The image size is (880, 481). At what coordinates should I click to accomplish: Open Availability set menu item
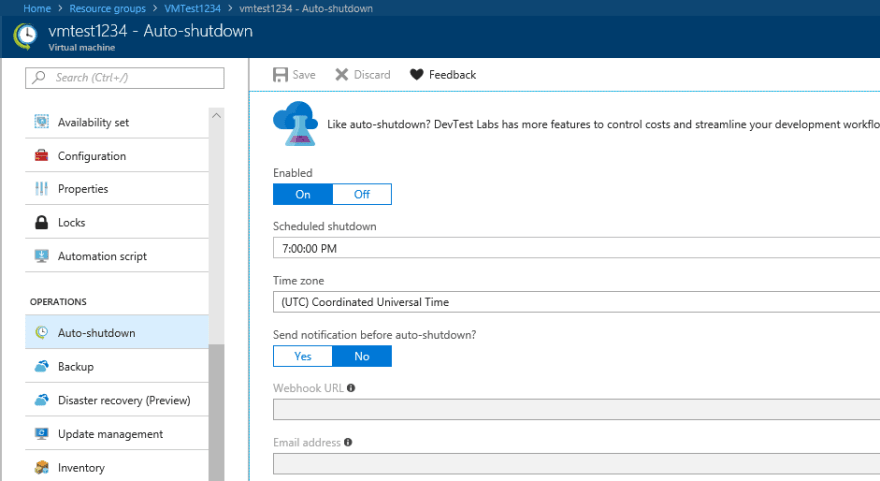pyautogui.click(x=117, y=122)
